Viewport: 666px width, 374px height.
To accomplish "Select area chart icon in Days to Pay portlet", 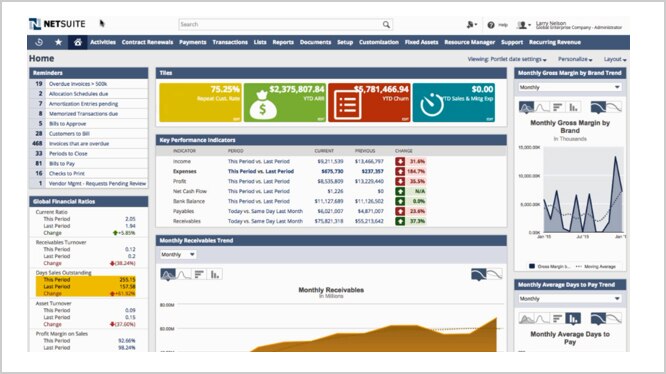I will (526, 318).
